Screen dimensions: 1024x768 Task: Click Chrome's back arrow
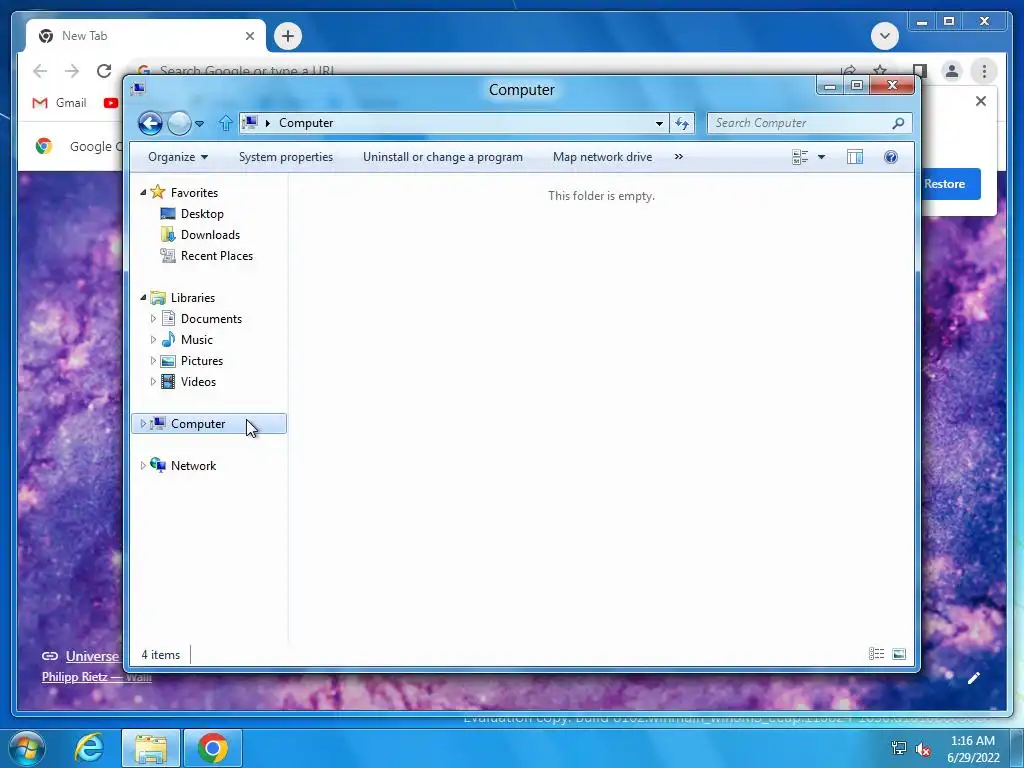[40, 71]
